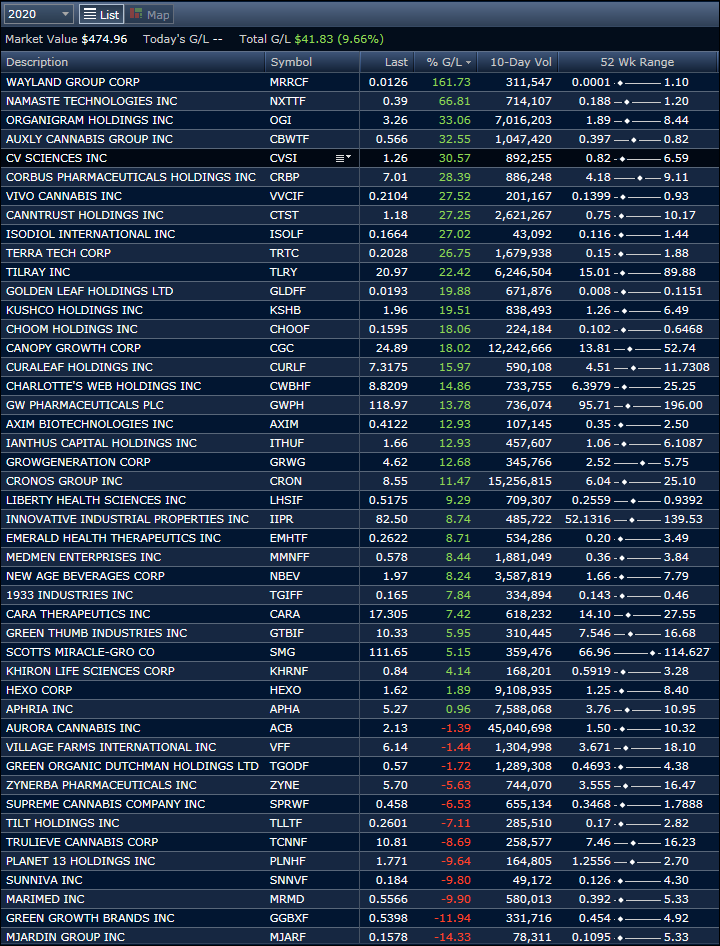The image size is (720, 946).
Task: Click the GWPH symbol
Action: click(286, 405)
